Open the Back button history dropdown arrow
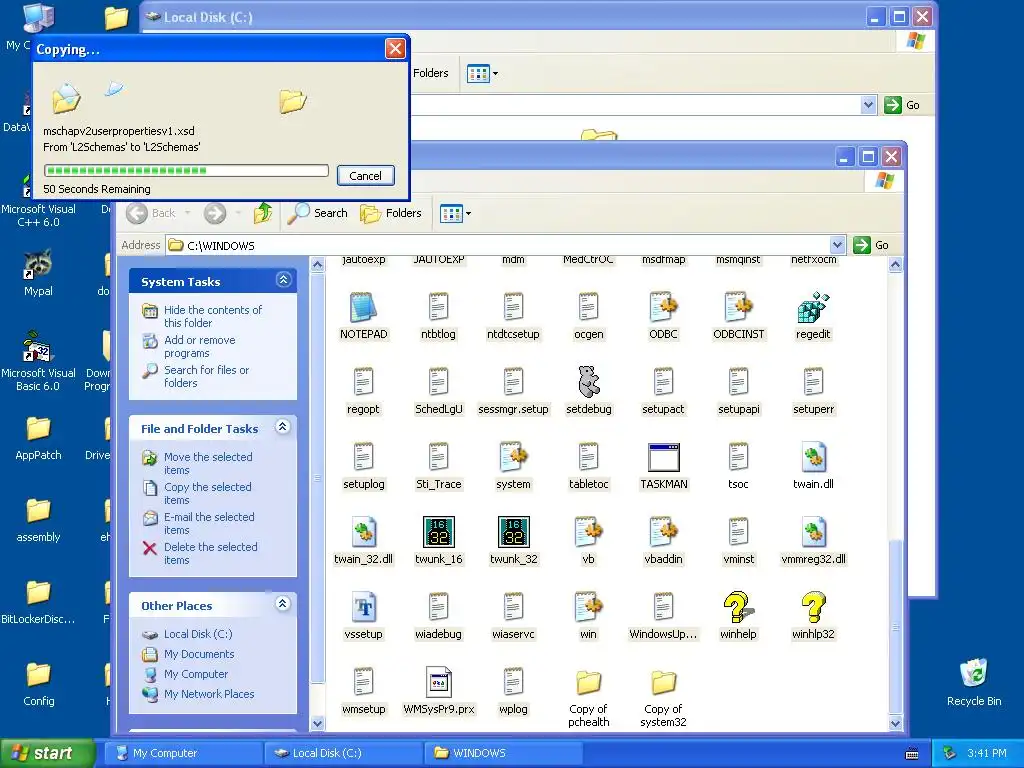1024x768 pixels. 187,213
